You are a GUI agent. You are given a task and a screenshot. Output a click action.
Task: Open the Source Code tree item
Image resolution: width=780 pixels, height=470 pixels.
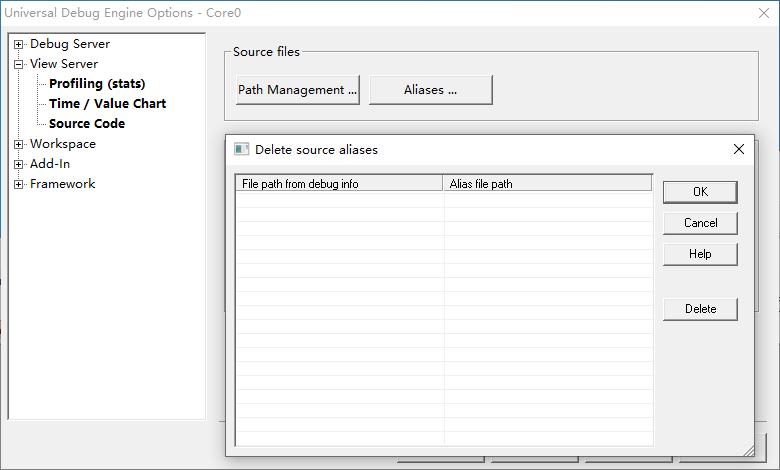[x=87, y=124]
